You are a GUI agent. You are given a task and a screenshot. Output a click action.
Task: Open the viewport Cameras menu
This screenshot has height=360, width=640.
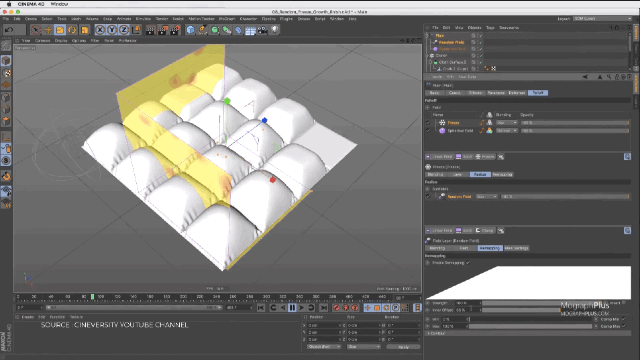pos(42,41)
